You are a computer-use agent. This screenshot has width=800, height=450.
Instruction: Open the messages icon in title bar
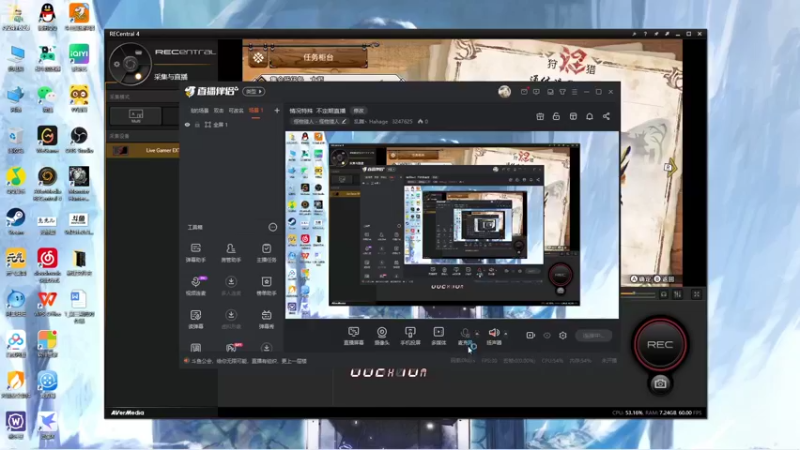point(536,92)
